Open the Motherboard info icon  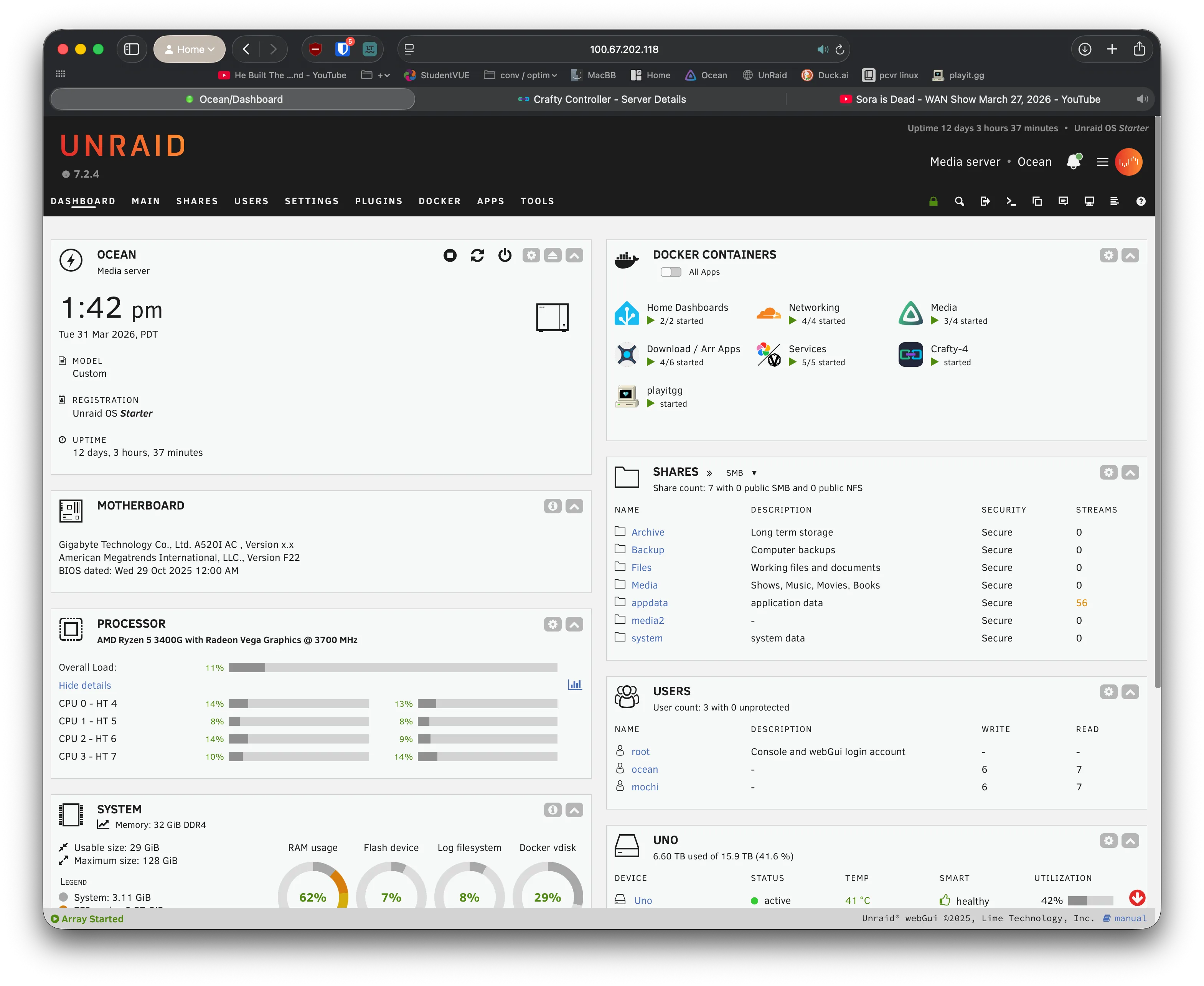[553, 507]
